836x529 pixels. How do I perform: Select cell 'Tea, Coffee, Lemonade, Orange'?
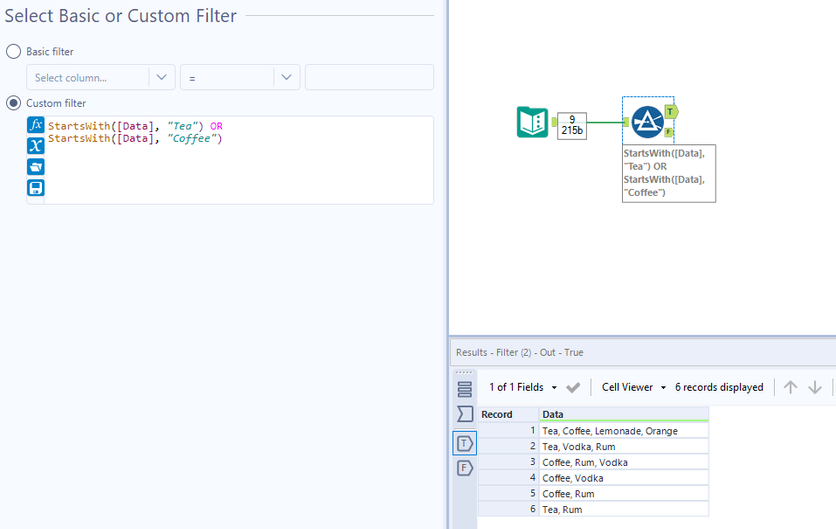(624, 431)
